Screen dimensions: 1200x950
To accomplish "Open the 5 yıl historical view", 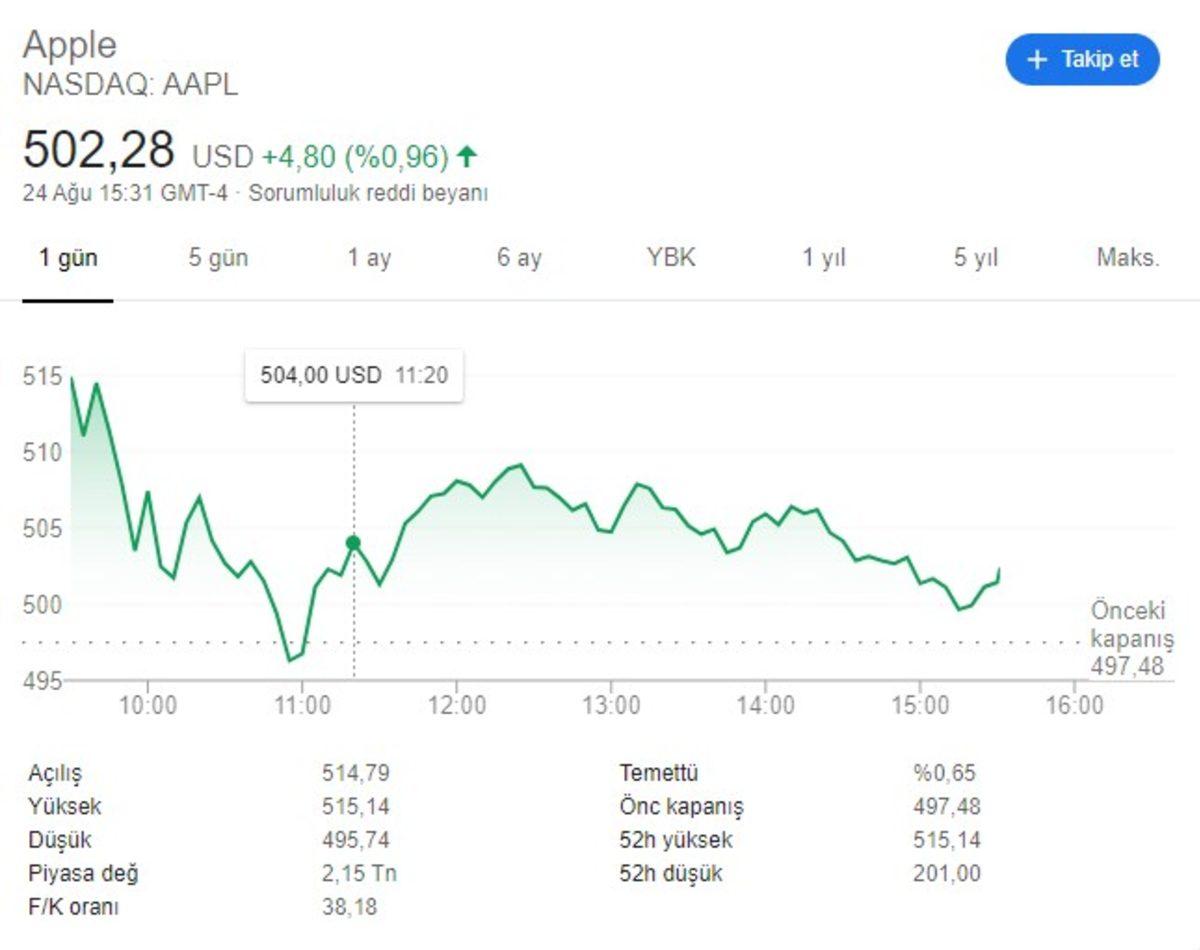I will (977, 257).
